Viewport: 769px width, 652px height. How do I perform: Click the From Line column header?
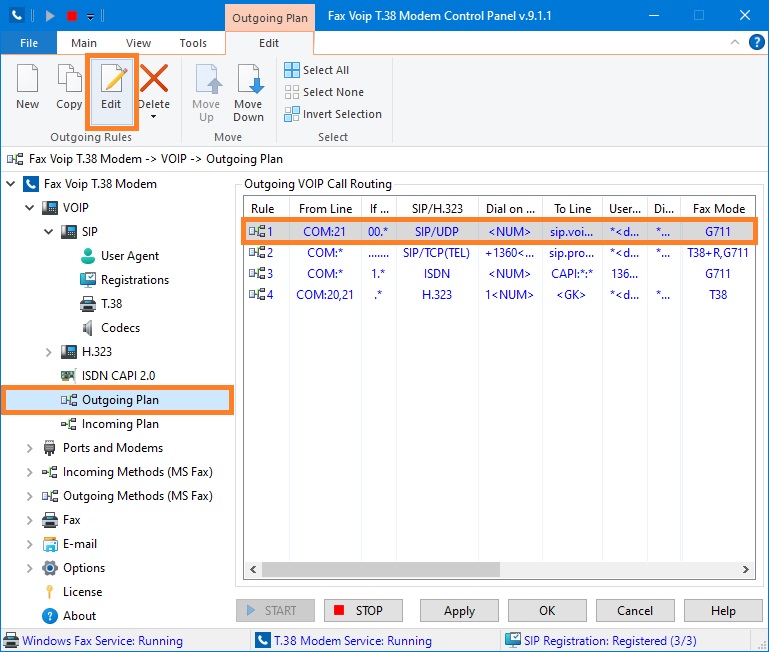[x=325, y=209]
